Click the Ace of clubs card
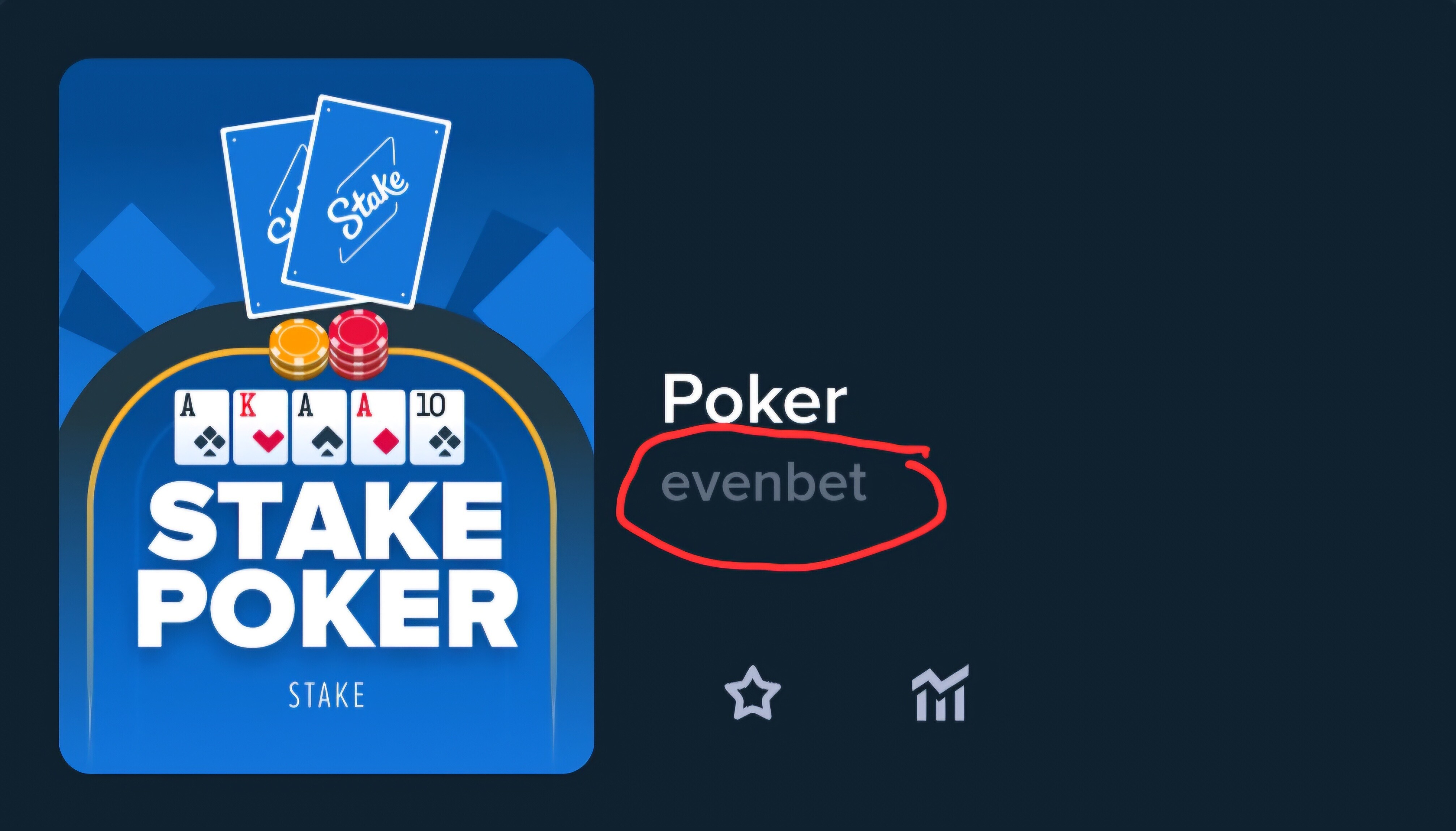 pyautogui.click(x=202, y=427)
